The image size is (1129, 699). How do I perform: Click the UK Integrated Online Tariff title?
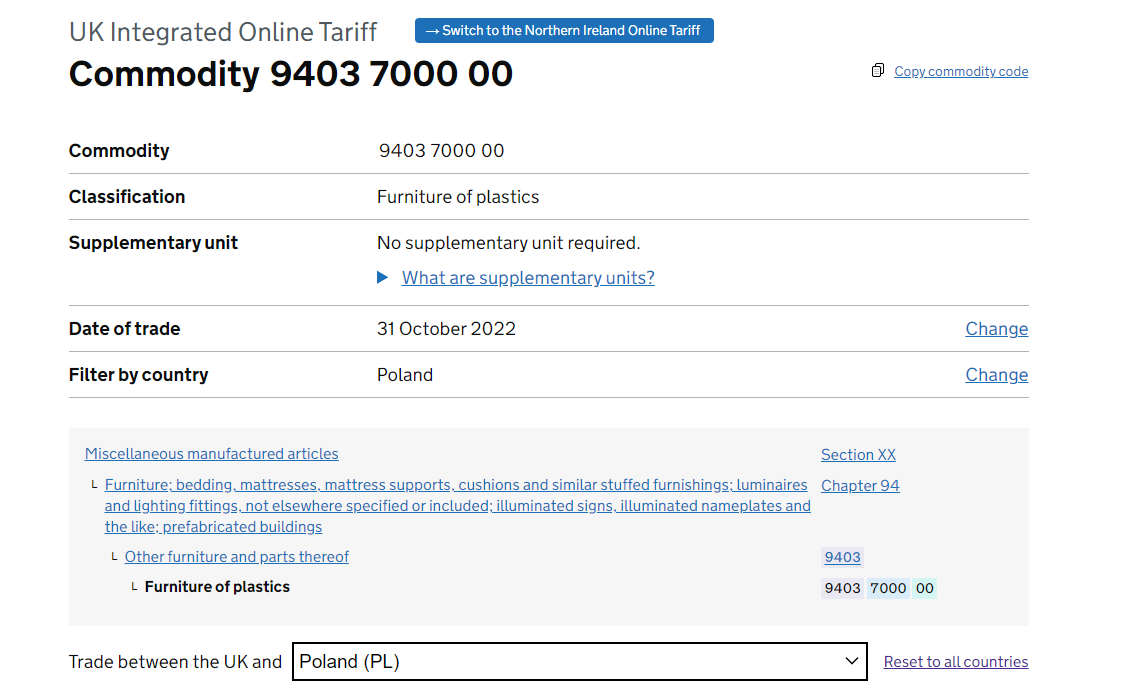[x=223, y=32]
